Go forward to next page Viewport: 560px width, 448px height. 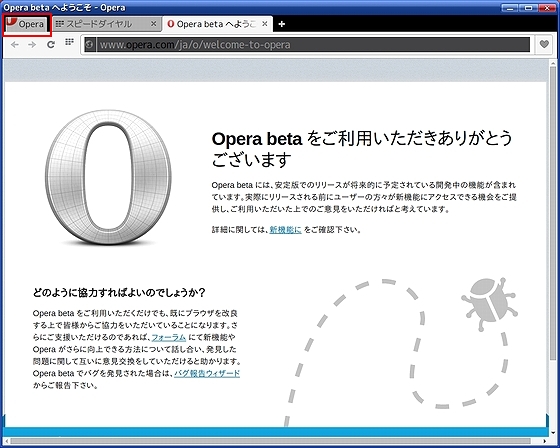[32, 45]
